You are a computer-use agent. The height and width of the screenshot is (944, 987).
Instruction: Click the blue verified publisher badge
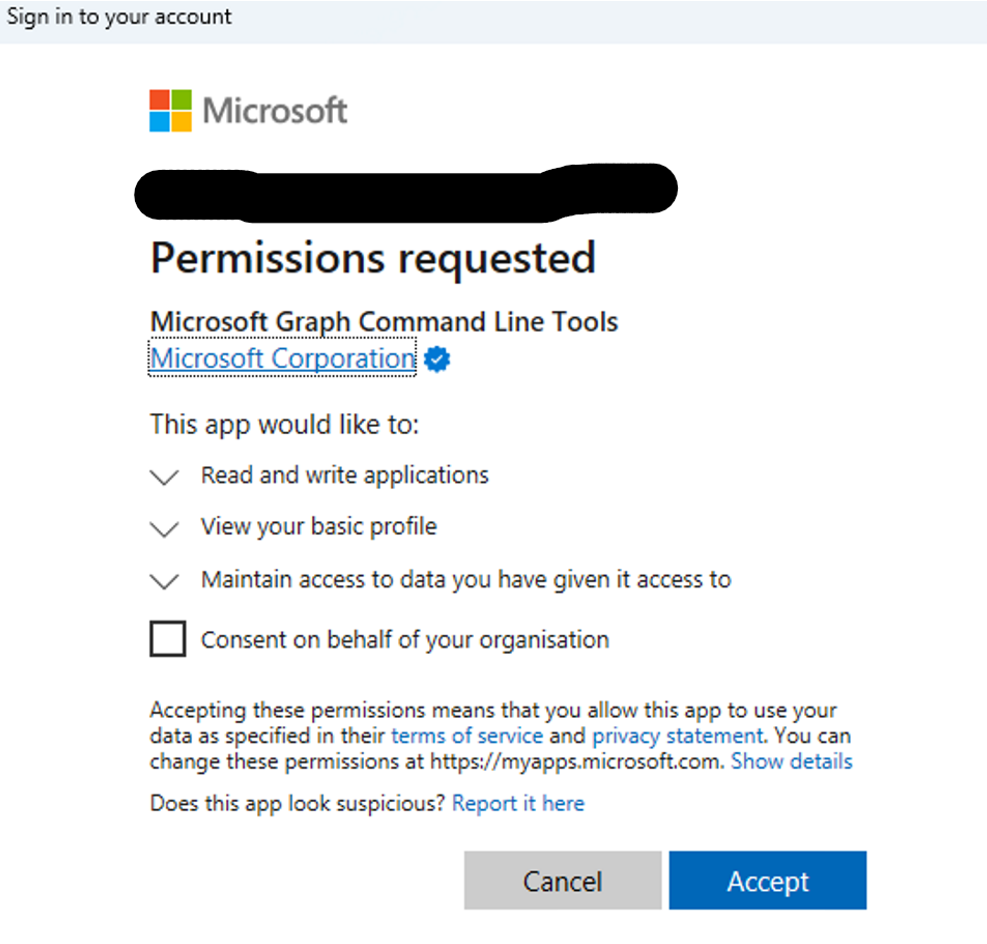(x=437, y=359)
